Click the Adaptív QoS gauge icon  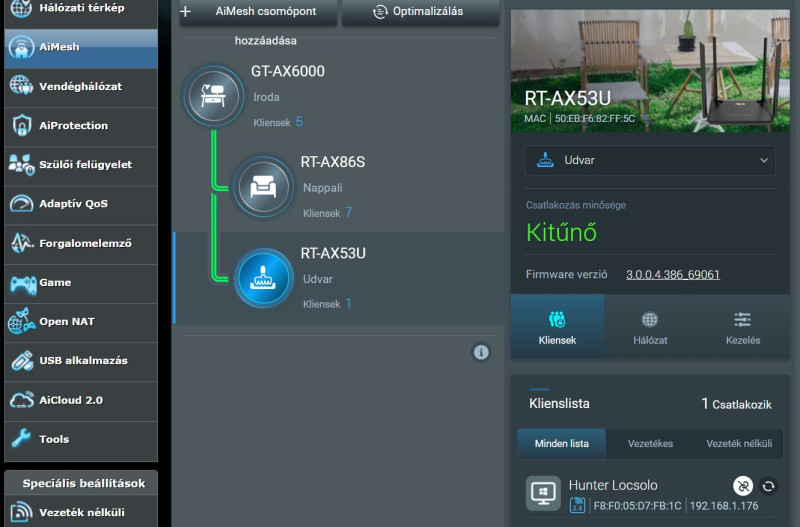(x=21, y=204)
